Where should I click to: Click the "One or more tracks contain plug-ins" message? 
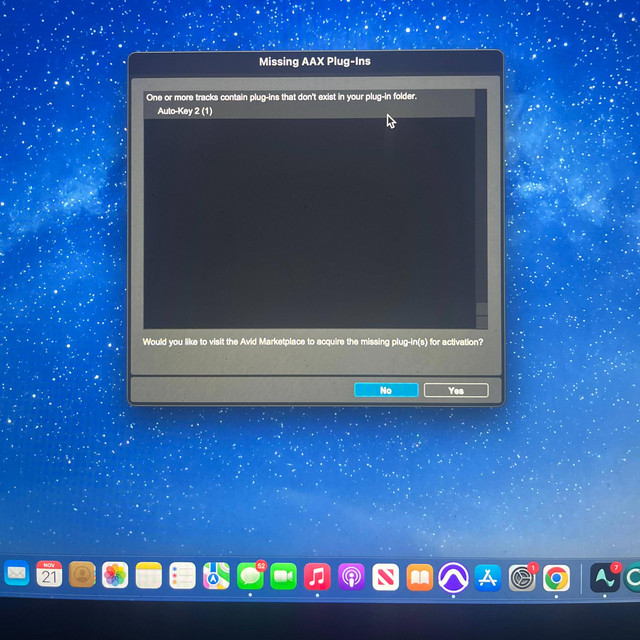click(281, 97)
